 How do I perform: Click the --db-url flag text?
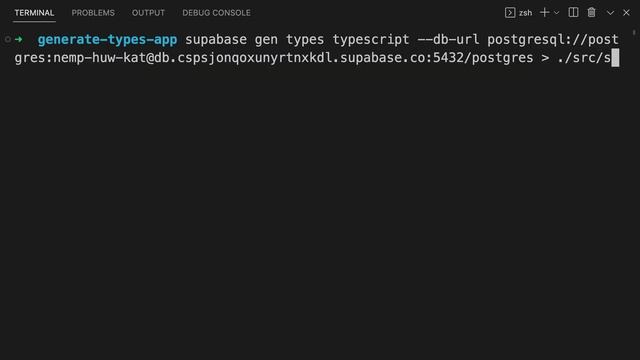[448, 40]
